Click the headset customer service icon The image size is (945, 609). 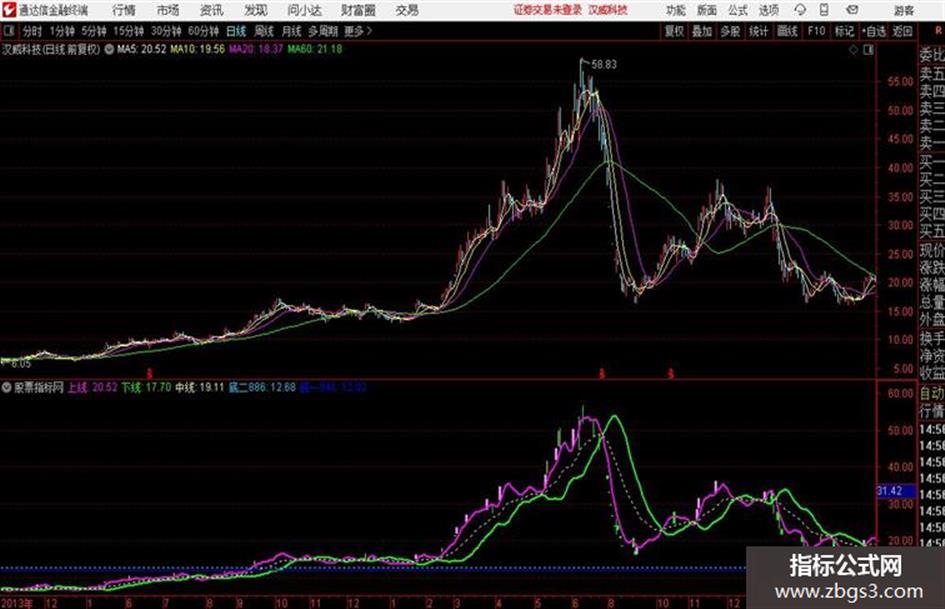800,10
